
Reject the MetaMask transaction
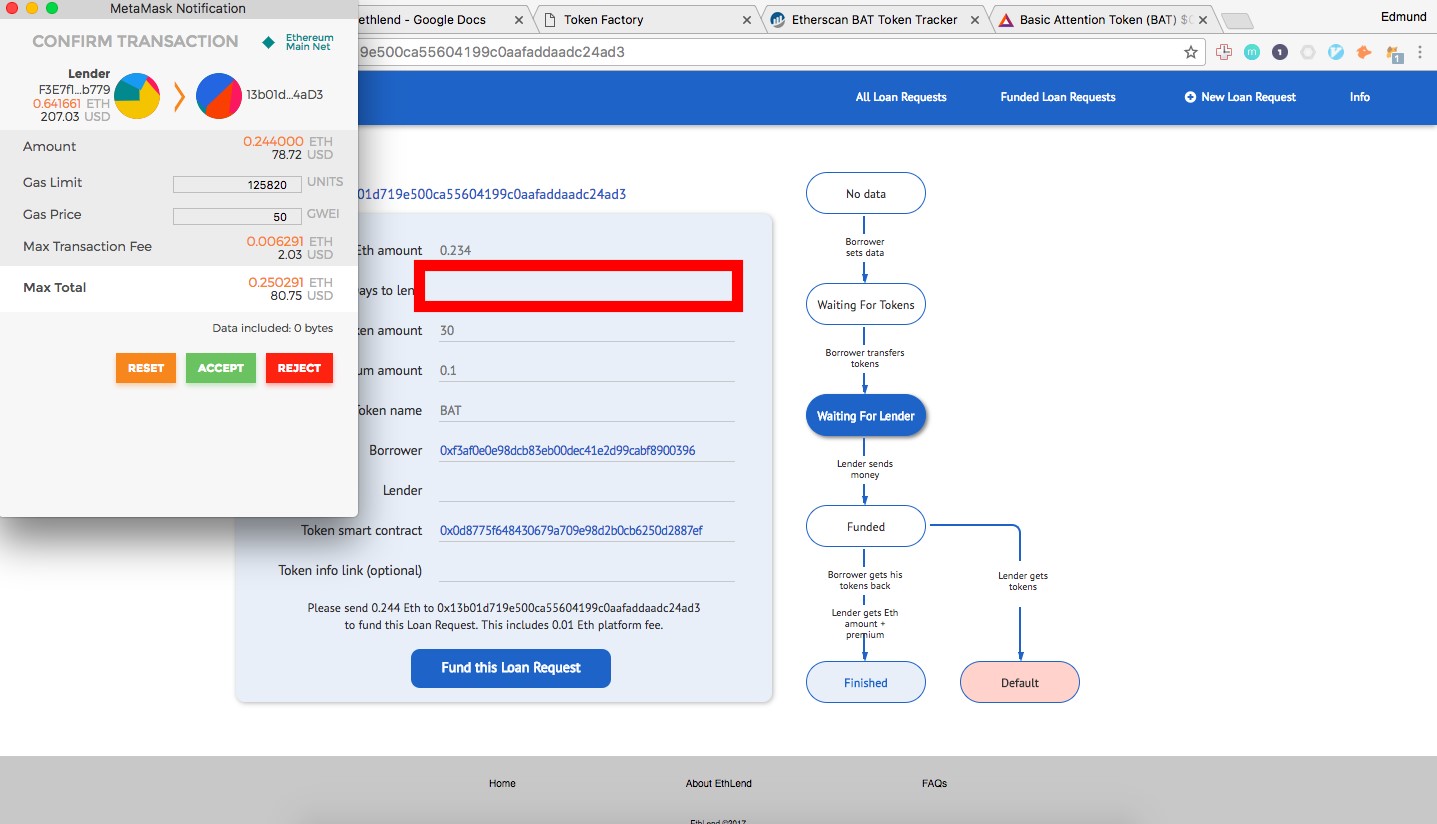[299, 368]
